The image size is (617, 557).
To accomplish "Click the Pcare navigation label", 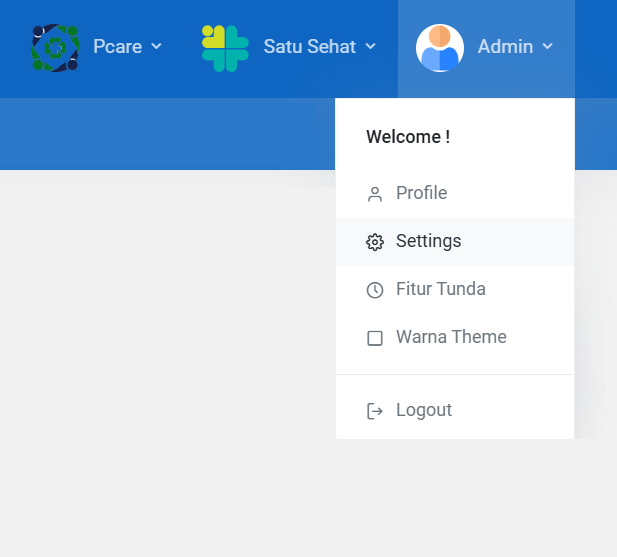I will tap(118, 46).
